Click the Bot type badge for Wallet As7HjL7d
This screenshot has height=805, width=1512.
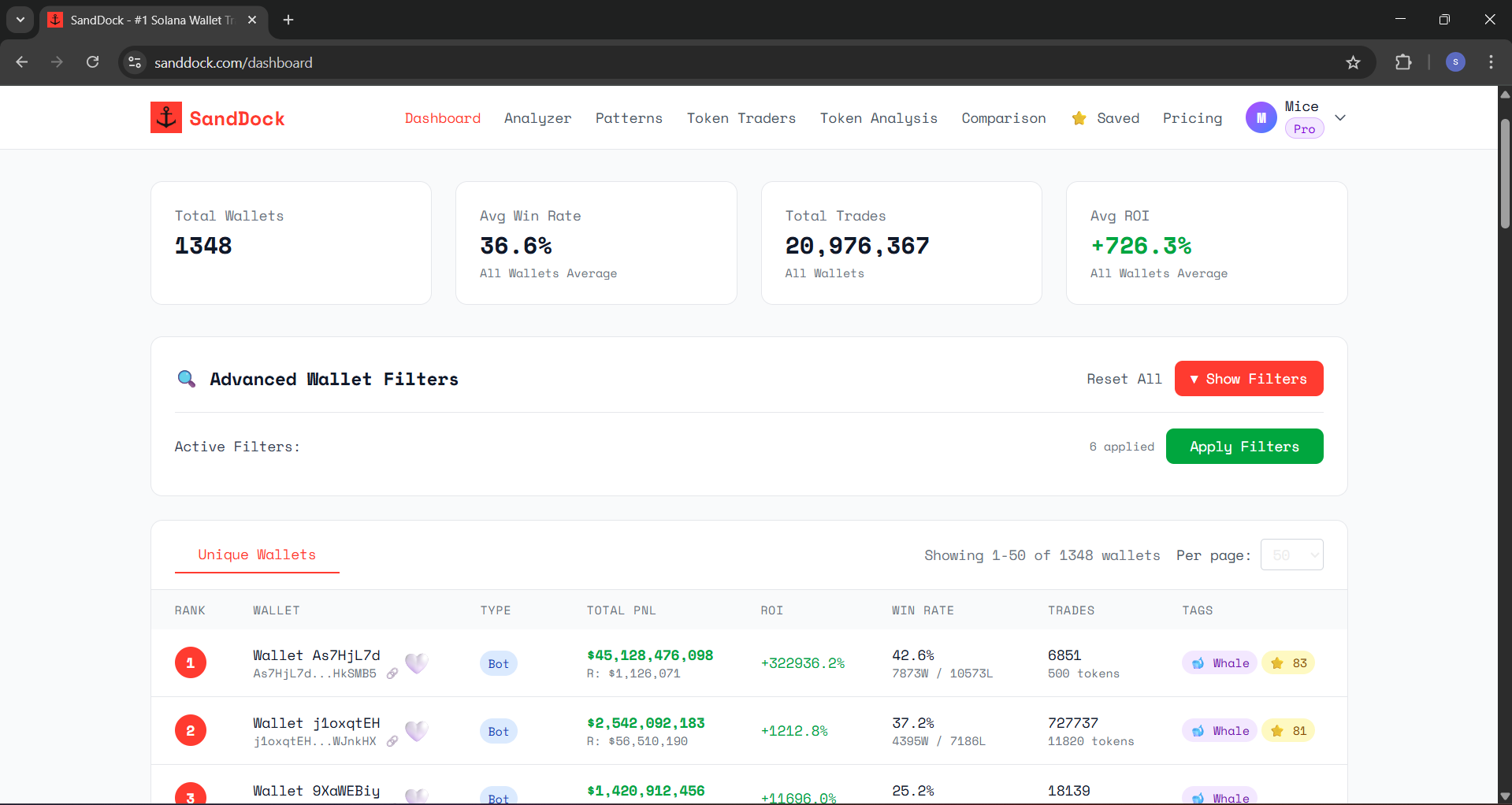tap(499, 663)
